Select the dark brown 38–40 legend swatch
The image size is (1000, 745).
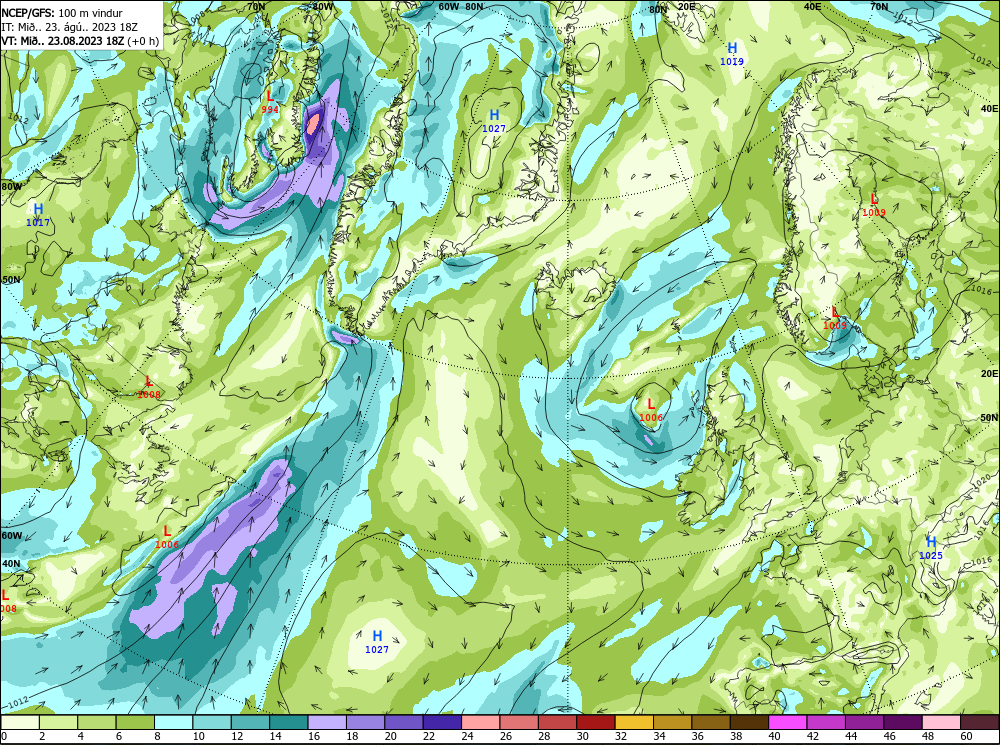pos(750,722)
